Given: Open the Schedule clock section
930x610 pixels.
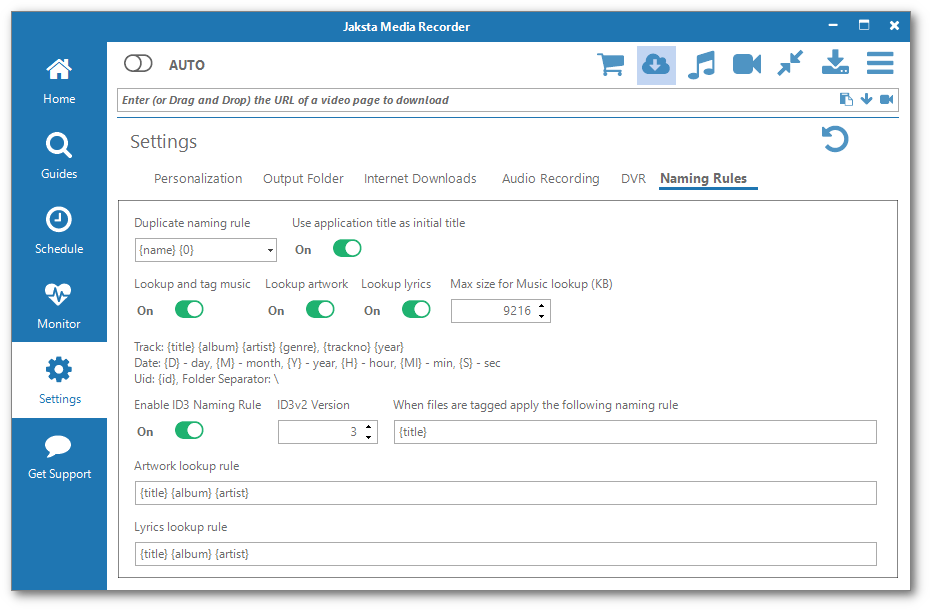Looking at the screenshot, I should [59, 231].
